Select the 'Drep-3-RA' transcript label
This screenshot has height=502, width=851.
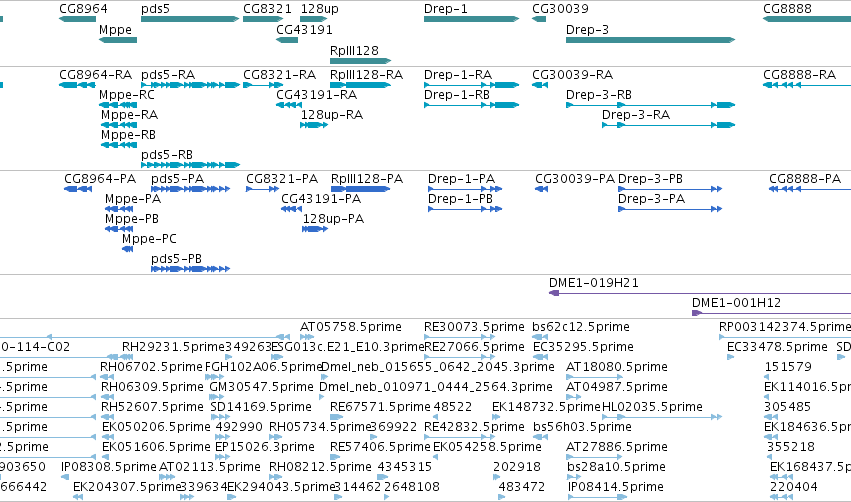636,115
